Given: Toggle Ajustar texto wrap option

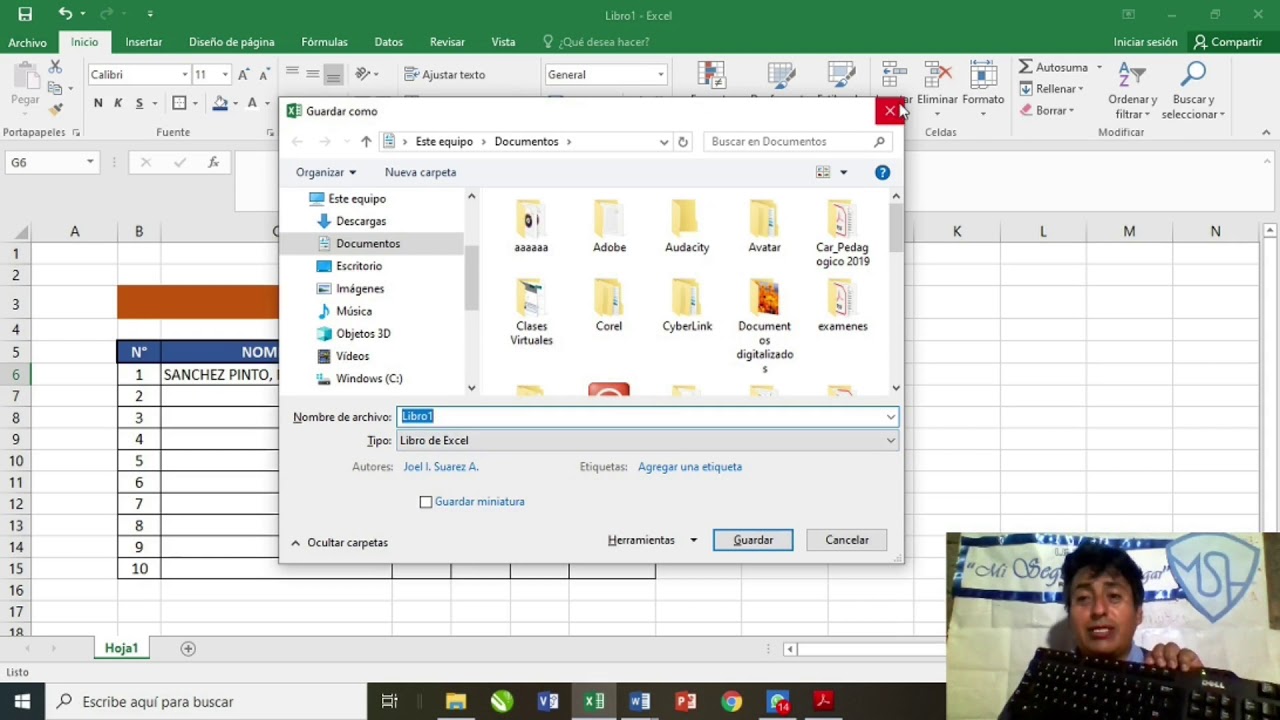Looking at the screenshot, I should pos(445,75).
